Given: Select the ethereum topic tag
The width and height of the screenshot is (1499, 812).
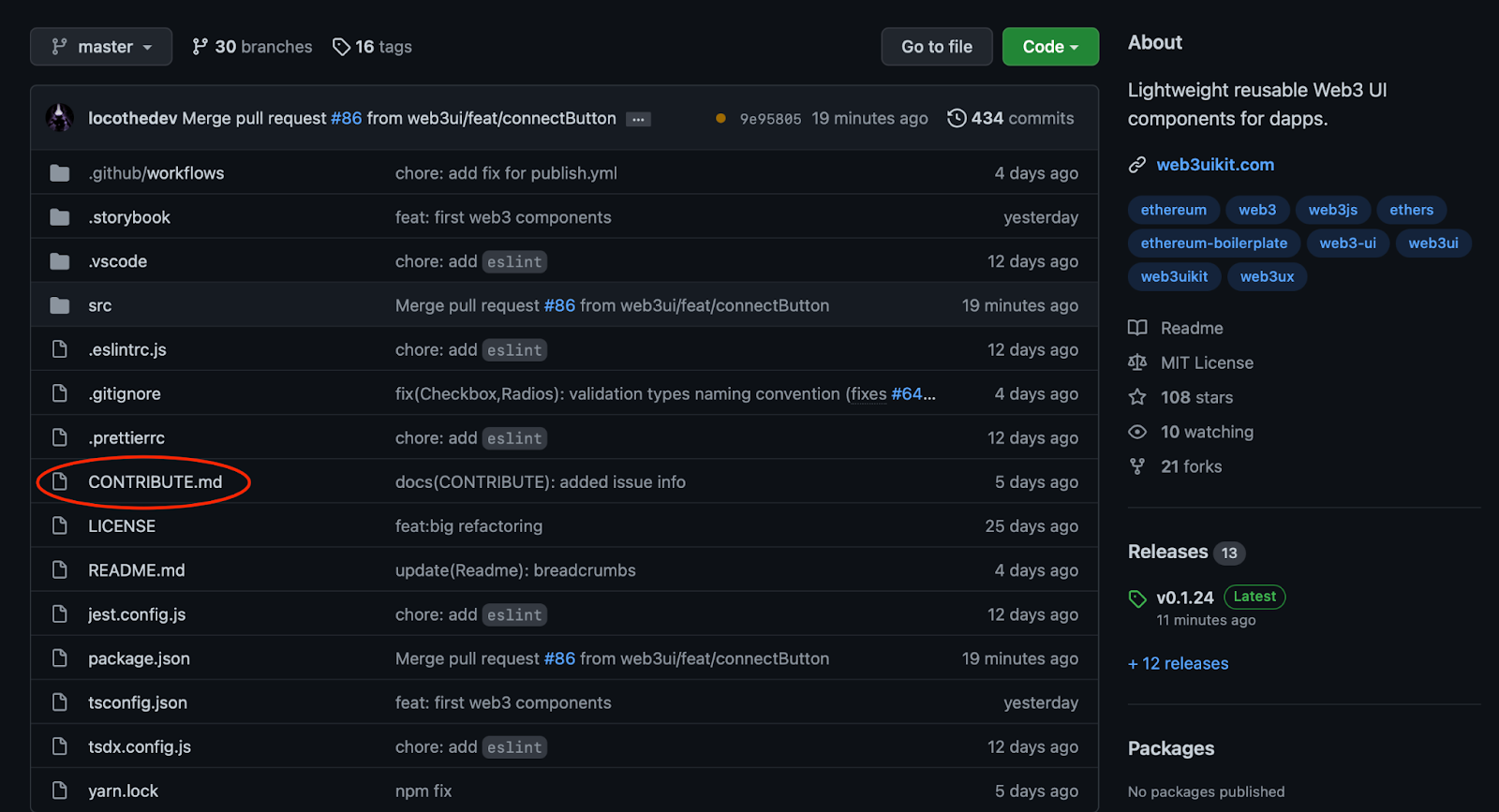Looking at the screenshot, I should coord(1174,210).
